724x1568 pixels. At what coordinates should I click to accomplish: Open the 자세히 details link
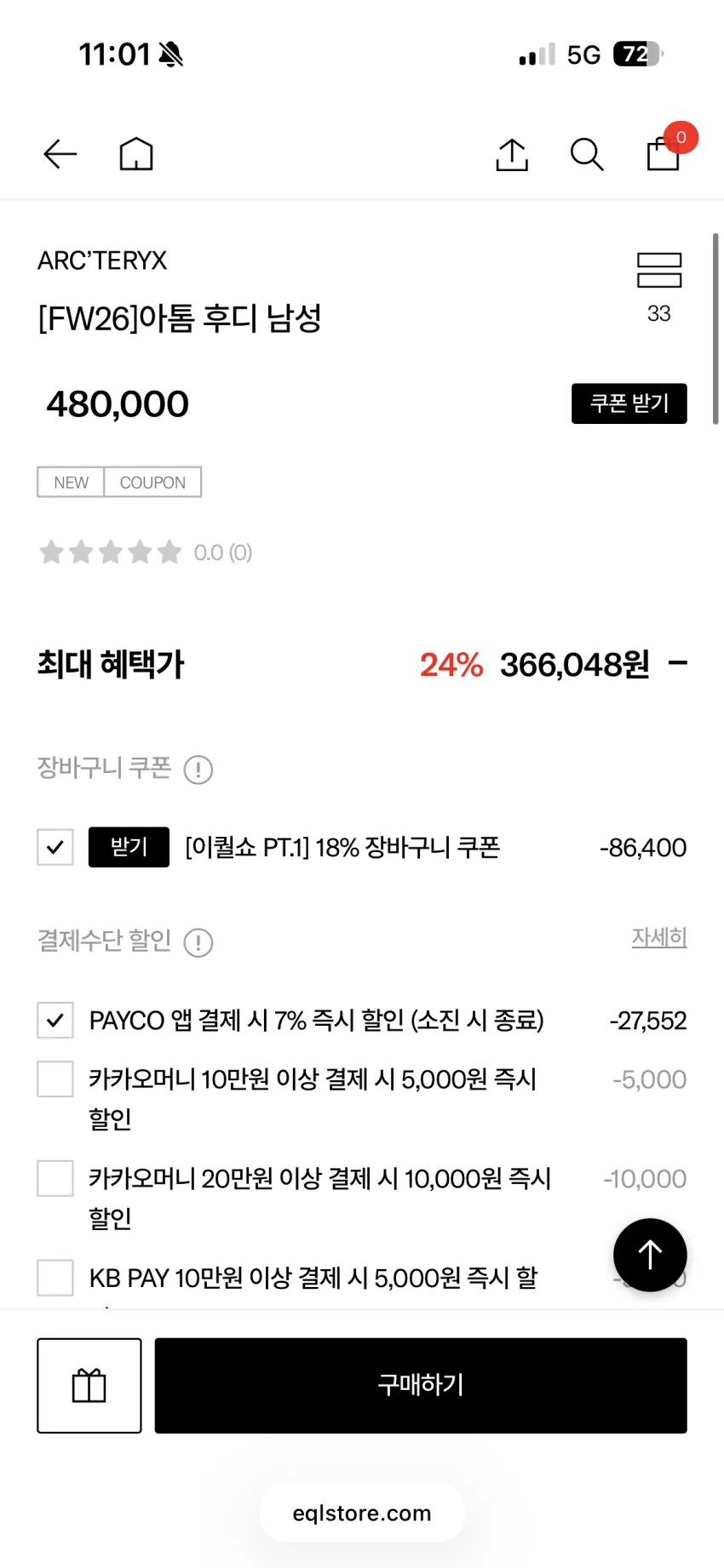click(x=659, y=937)
